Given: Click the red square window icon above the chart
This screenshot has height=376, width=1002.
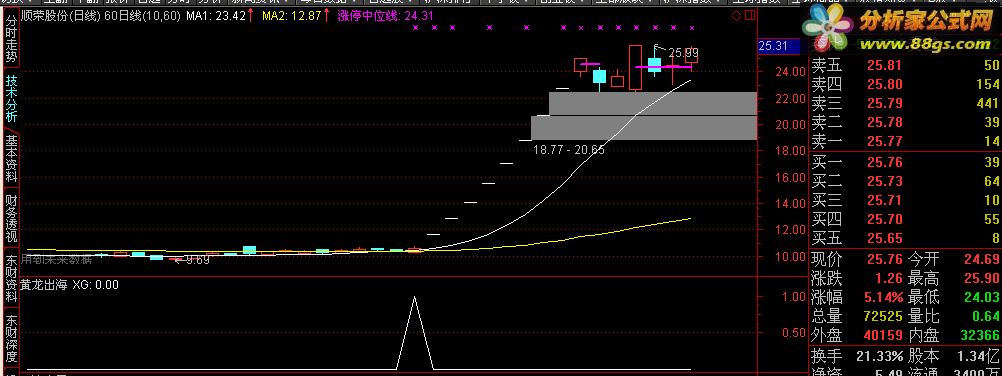Looking at the screenshot, I should tap(748, 16).
